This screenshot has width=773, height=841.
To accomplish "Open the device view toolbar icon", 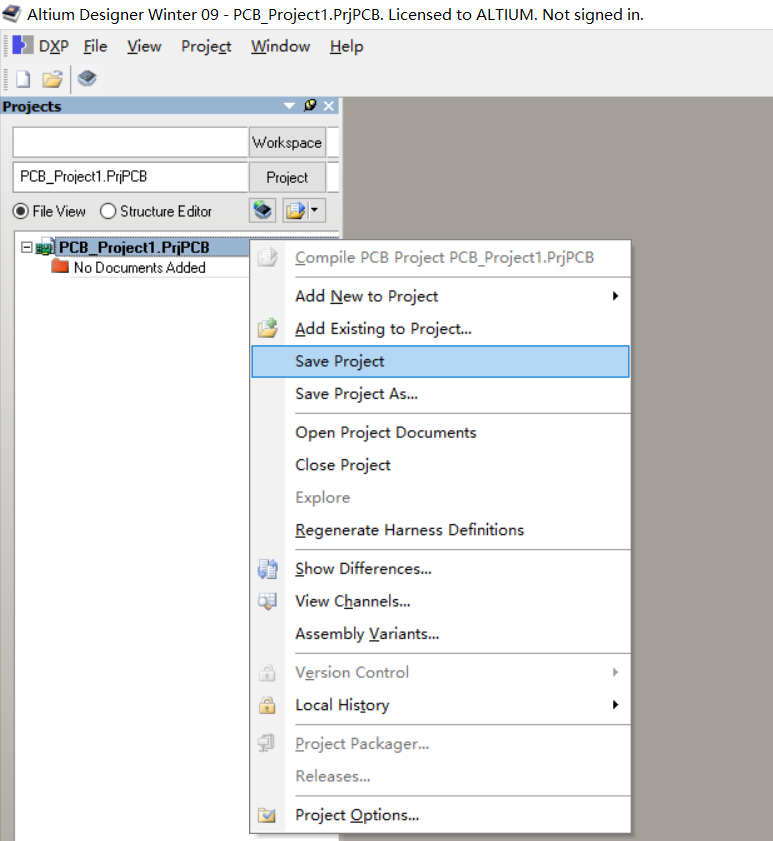I will click(87, 79).
